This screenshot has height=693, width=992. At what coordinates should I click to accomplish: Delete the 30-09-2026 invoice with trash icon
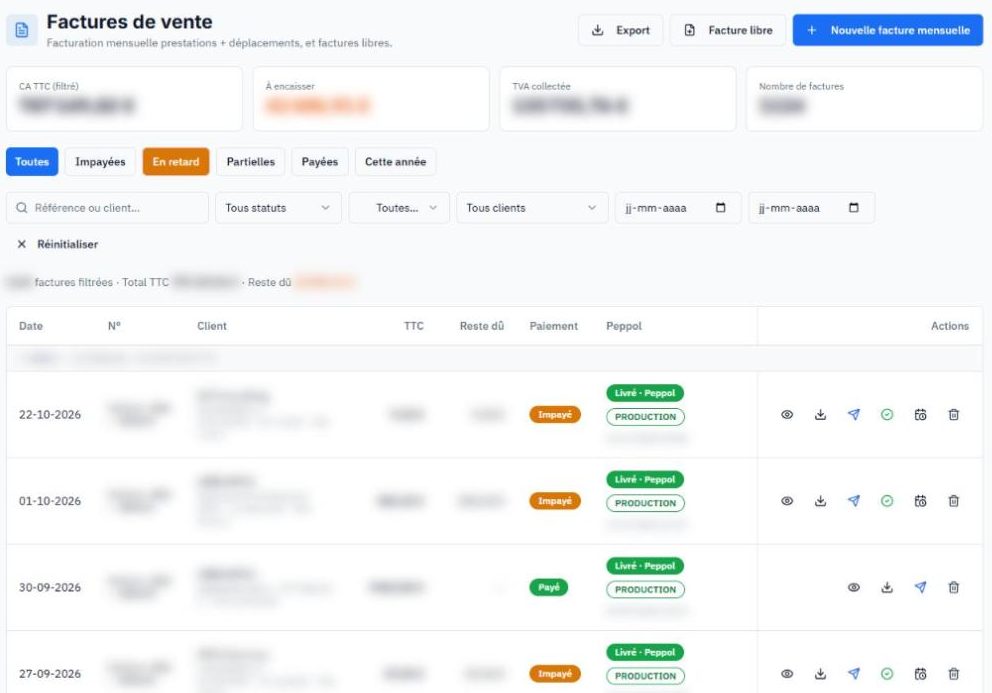953,587
